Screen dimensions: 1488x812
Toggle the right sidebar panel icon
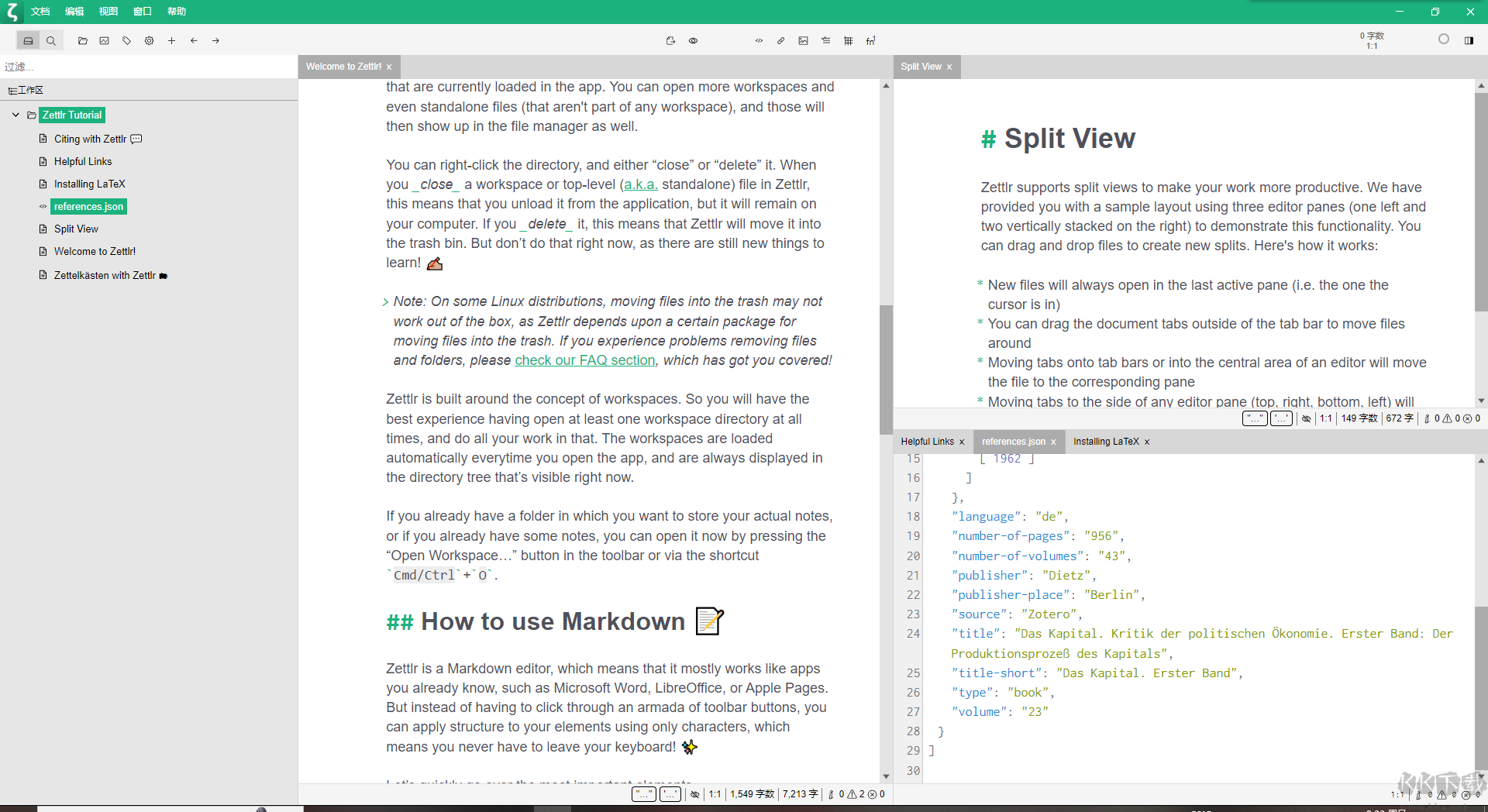coord(1469,41)
